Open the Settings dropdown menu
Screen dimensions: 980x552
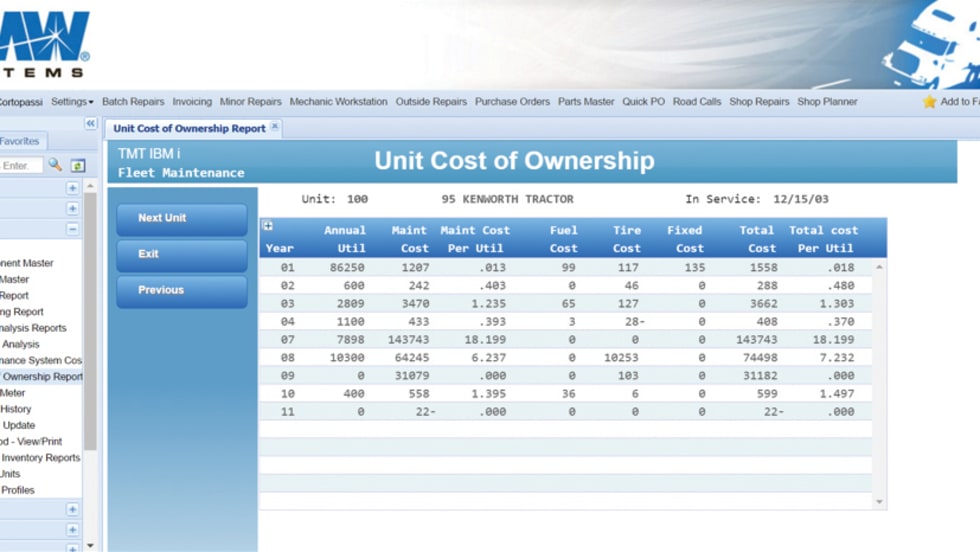pos(72,102)
